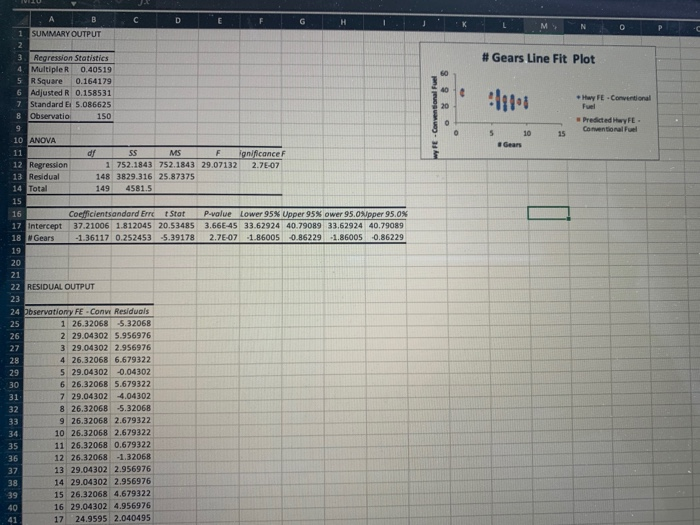Click the ANOVA label cell
Screen dimensions: 700x525
point(43,141)
